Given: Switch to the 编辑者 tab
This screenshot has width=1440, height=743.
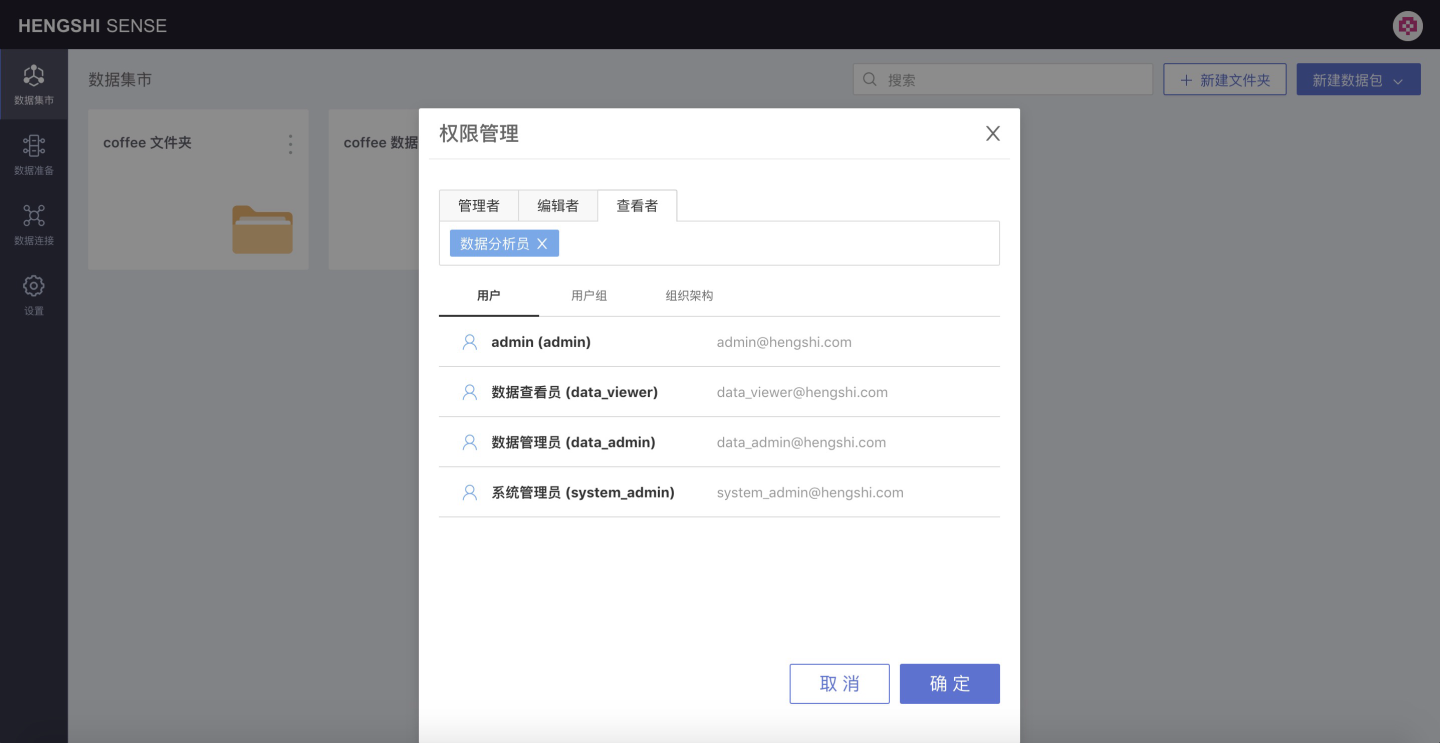Looking at the screenshot, I should click(557, 206).
